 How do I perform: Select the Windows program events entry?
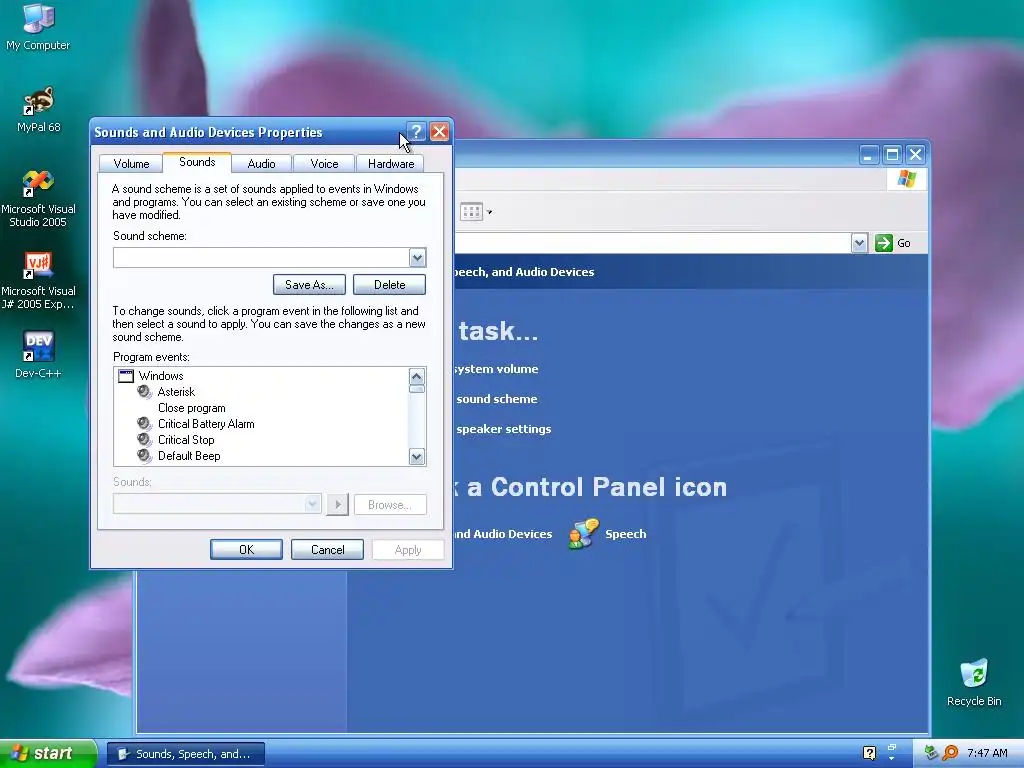pos(161,376)
